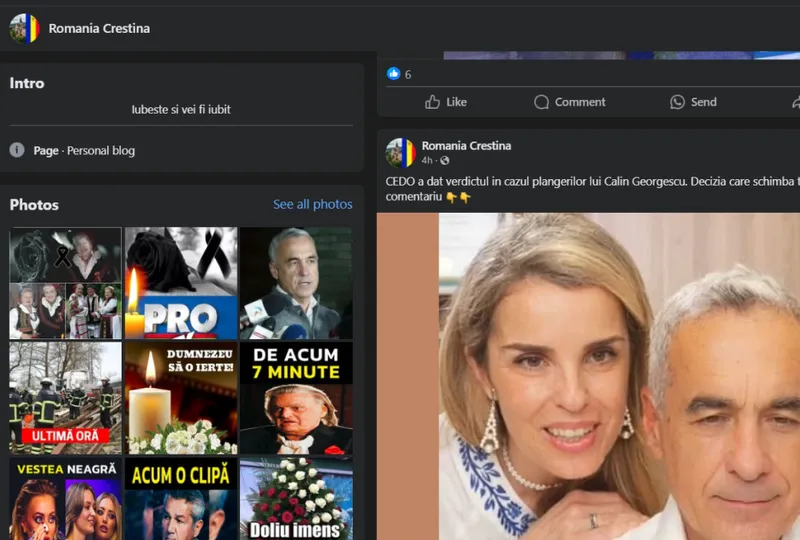Open the DE ACUM 7 MINUTE thumbnail
This screenshot has width=800, height=540.
pos(296,398)
